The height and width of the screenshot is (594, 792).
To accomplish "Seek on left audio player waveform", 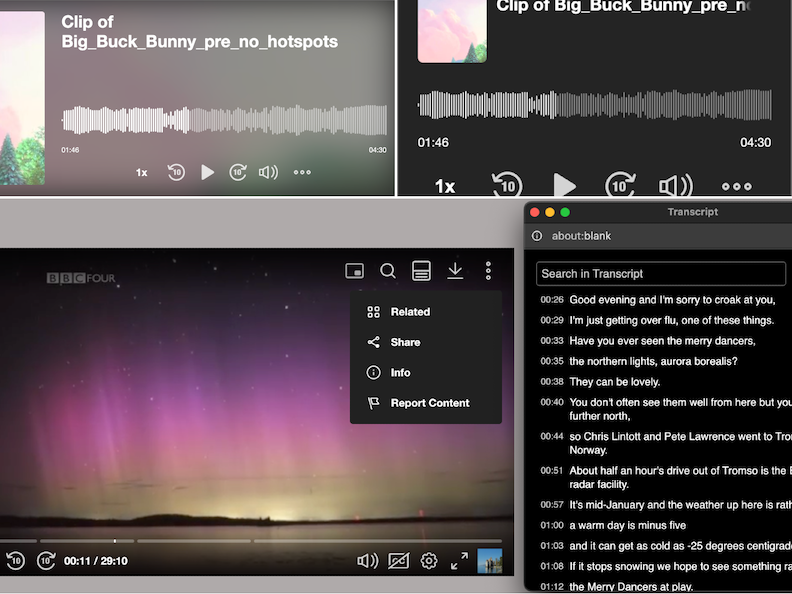I will pyautogui.click(x=224, y=120).
